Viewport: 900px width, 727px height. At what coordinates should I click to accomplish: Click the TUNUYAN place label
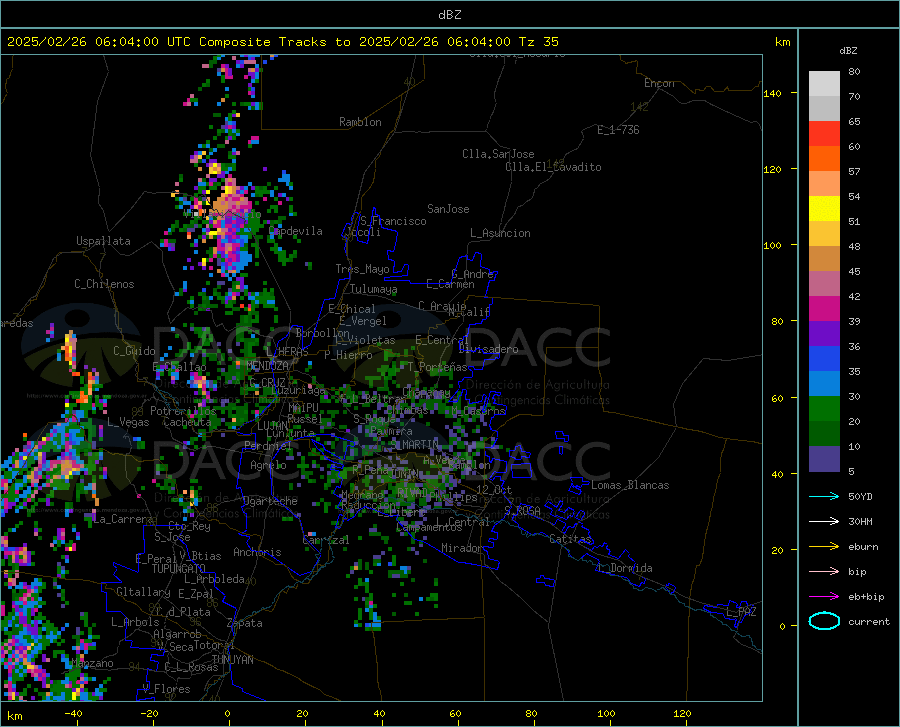(x=232, y=660)
